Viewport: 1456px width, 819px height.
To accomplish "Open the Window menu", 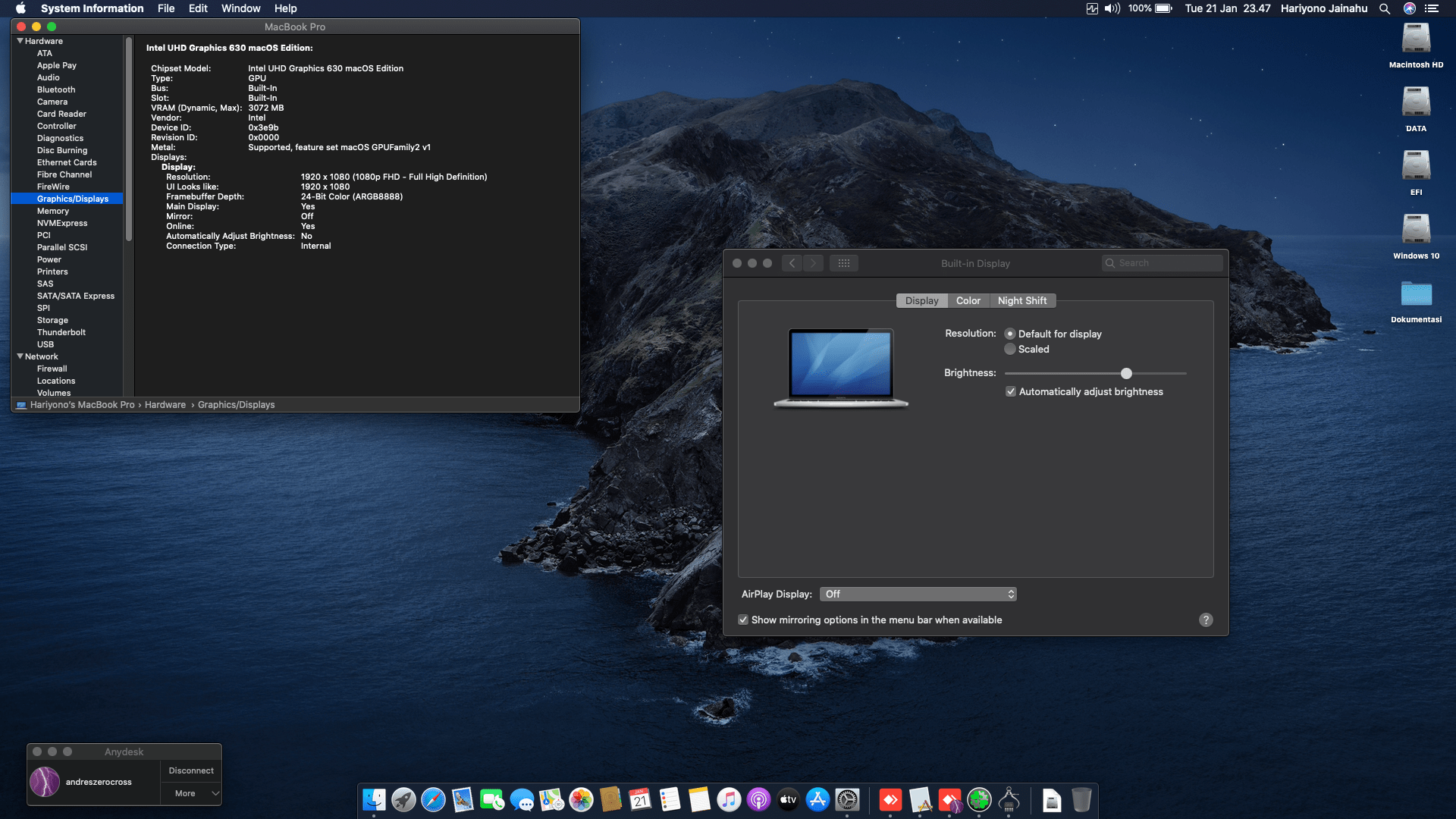I will pos(240,8).
